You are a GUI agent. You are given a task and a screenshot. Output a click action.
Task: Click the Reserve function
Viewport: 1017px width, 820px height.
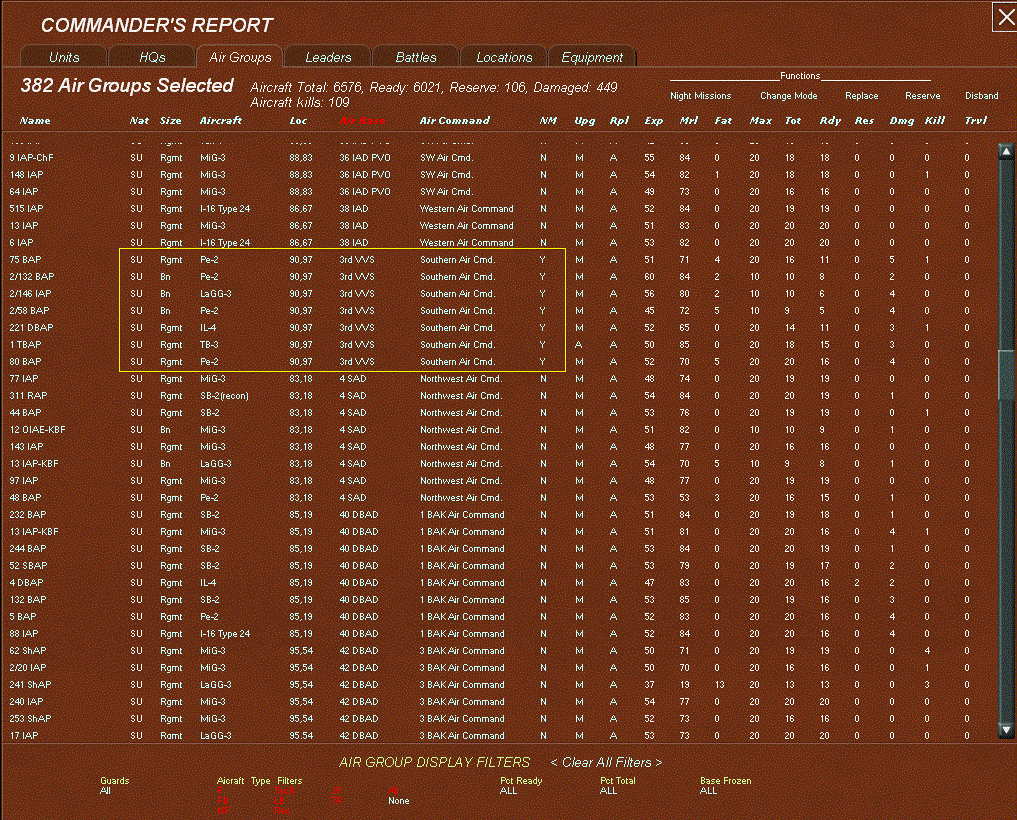pyautogui.click(x=922, y=95)
